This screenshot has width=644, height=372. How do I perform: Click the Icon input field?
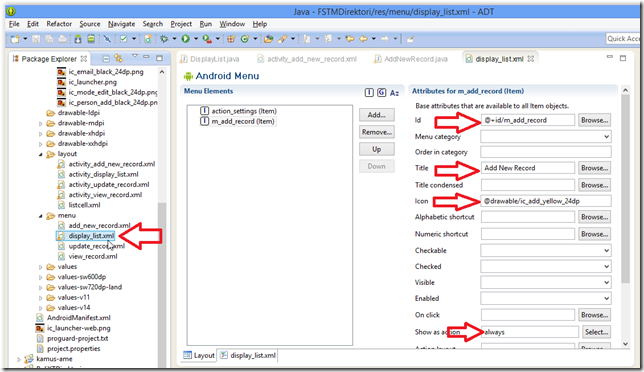tap(546, 201)
